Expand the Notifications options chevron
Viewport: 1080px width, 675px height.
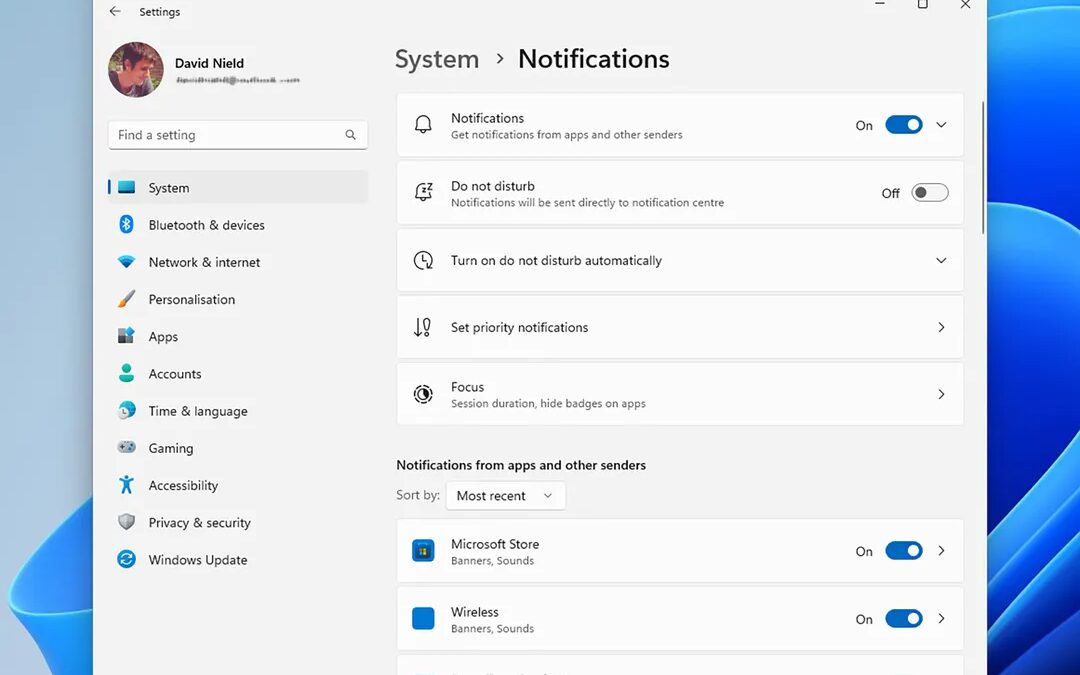pyautogui.click(x=941, y=125)
